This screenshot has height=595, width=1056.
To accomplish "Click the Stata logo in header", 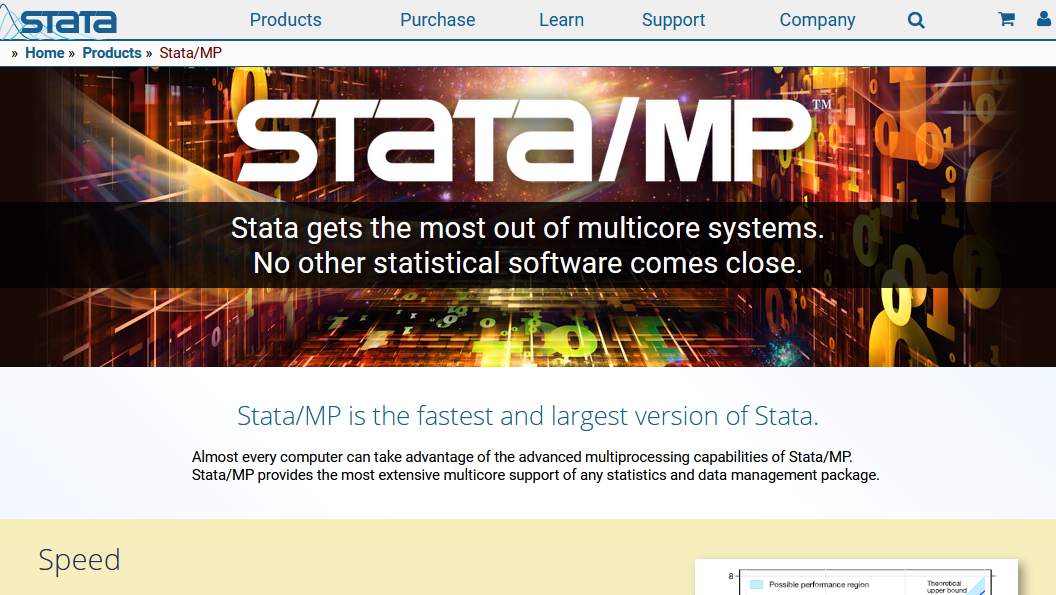I will click(x=59, y=20).
